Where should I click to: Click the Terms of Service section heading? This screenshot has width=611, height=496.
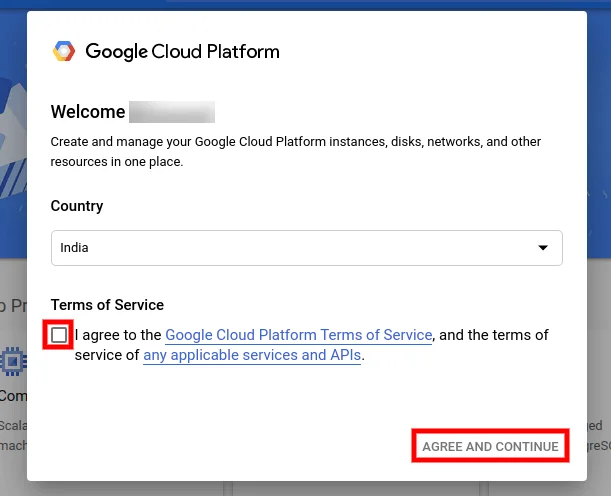pos(107,305)
